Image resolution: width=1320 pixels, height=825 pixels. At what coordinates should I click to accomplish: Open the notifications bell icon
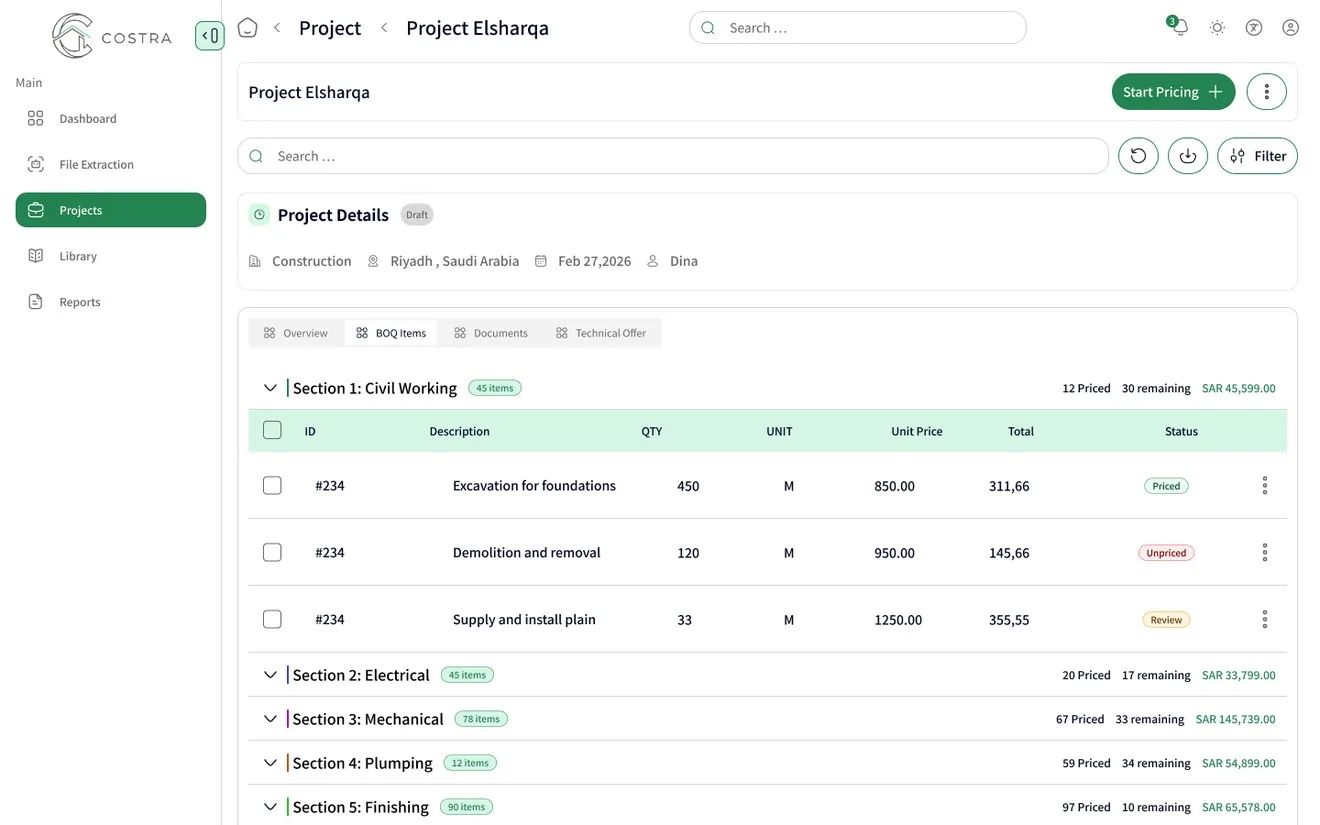pyautogui.click(x=1179, y=27)
